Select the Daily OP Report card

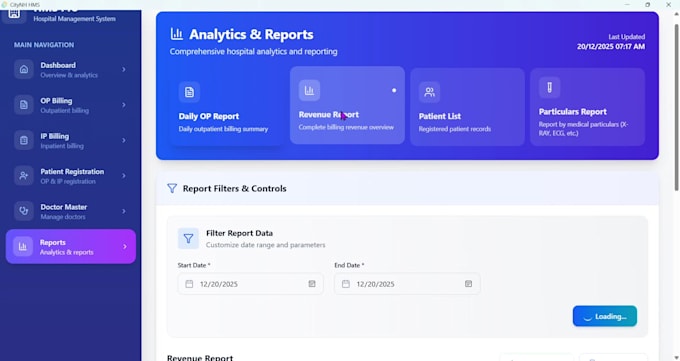coord(227,107)
